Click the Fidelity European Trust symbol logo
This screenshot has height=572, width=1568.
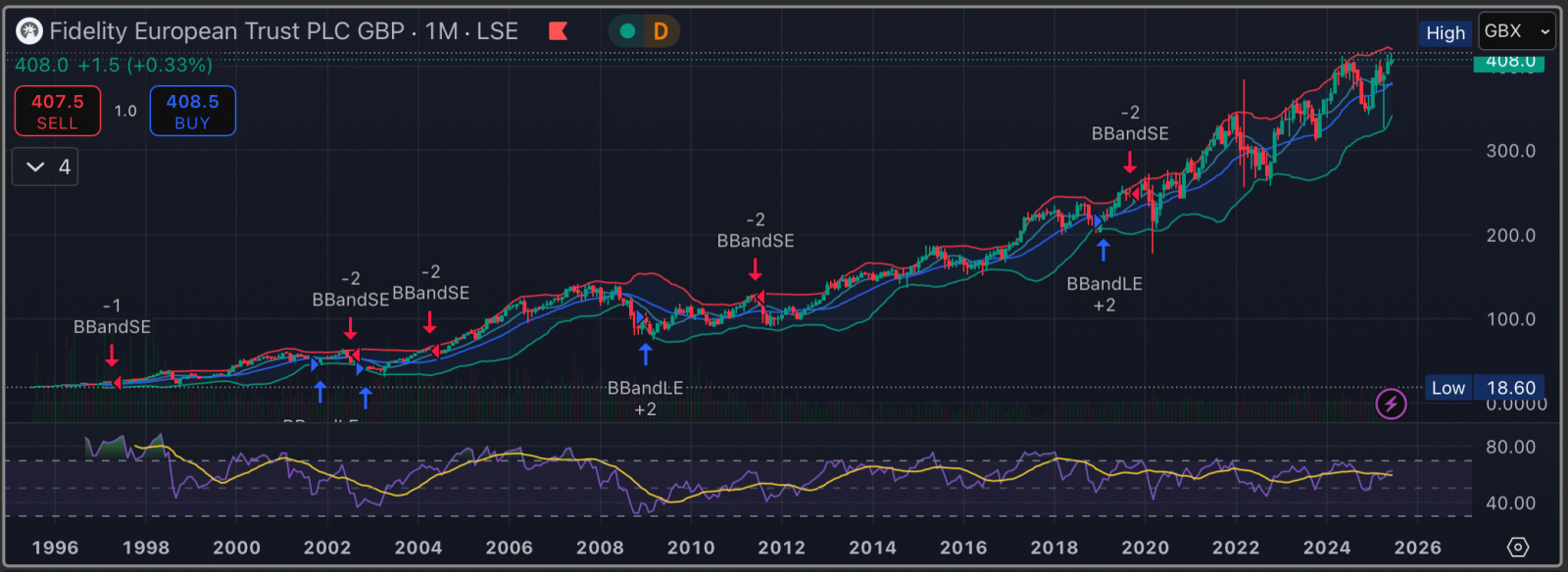[x=29, y=32]
